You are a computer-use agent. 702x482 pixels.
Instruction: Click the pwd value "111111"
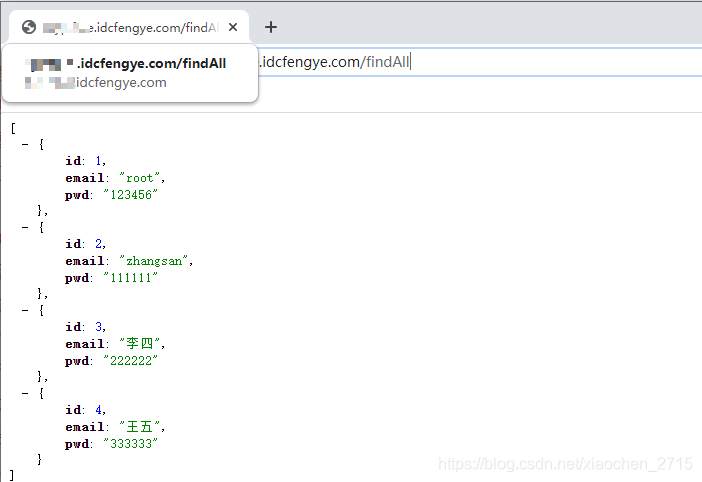[130, 278]
